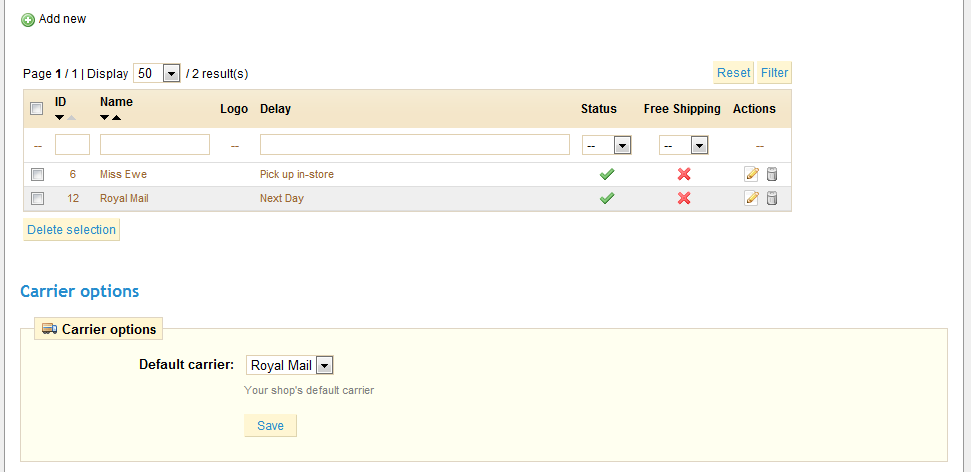Click the Name filter text field

[x=155, y=145]
